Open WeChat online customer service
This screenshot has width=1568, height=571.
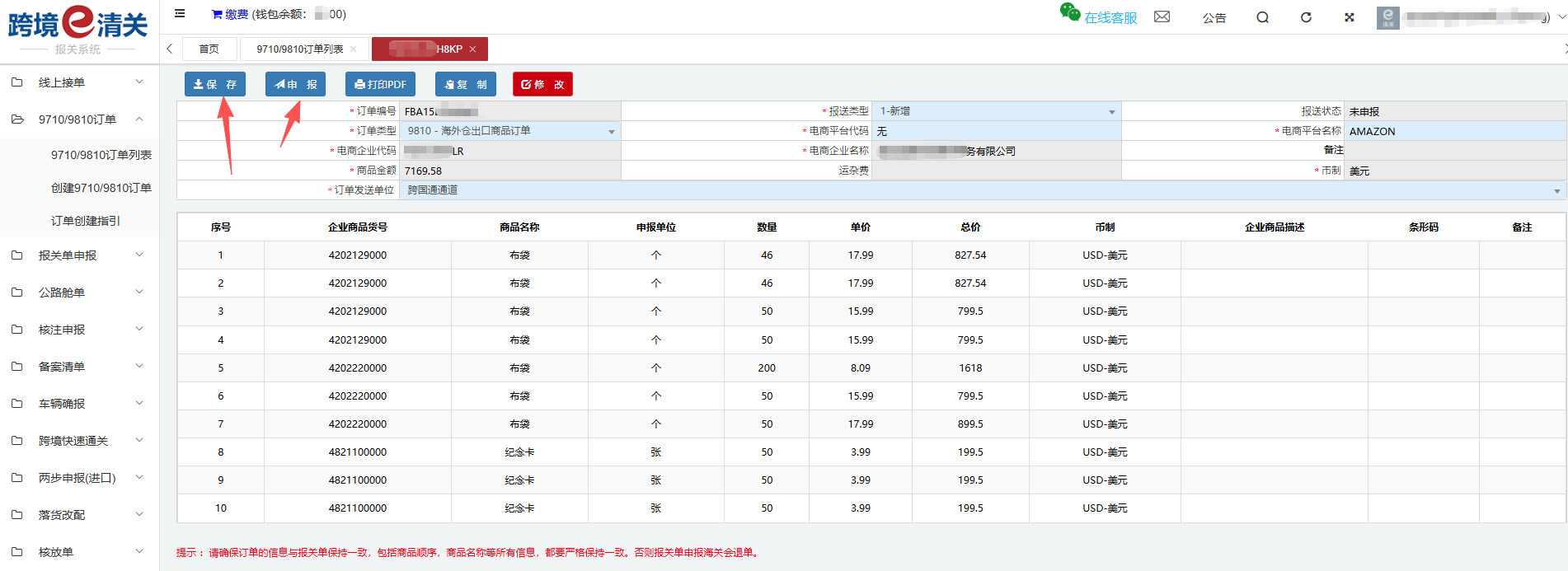[1099, 16]
